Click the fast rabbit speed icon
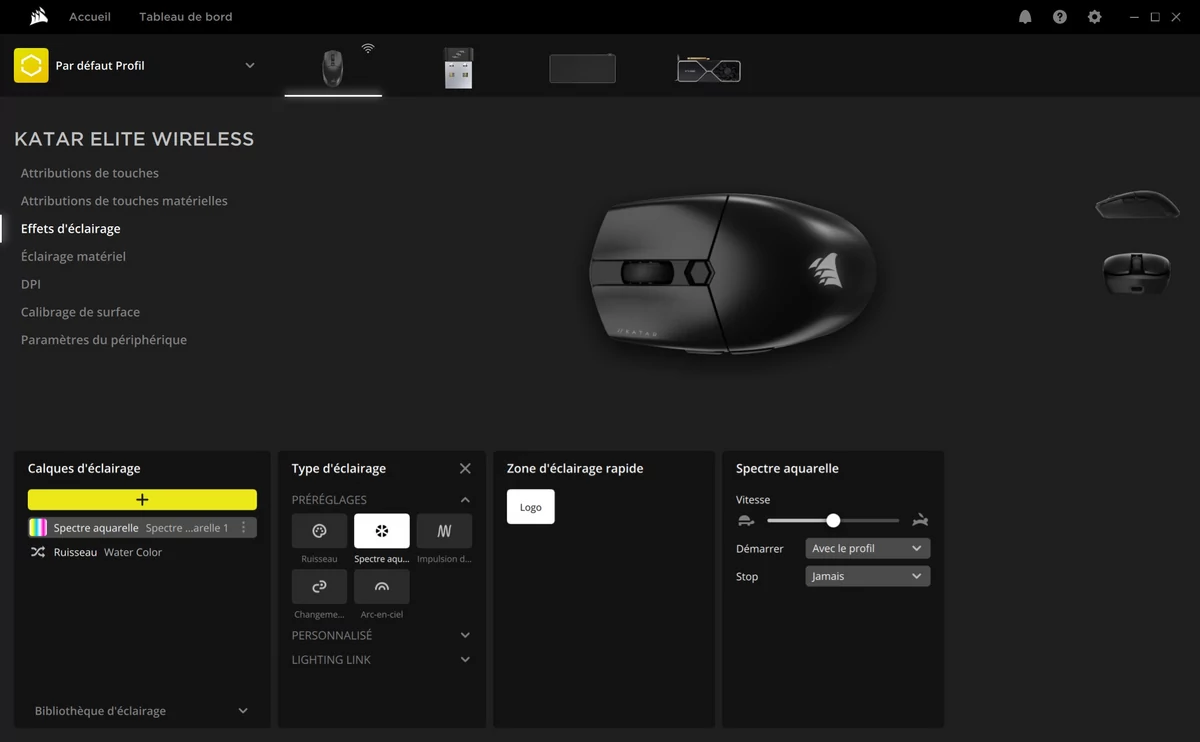The height and width of the screenshot is (742, 1200). 920,520
